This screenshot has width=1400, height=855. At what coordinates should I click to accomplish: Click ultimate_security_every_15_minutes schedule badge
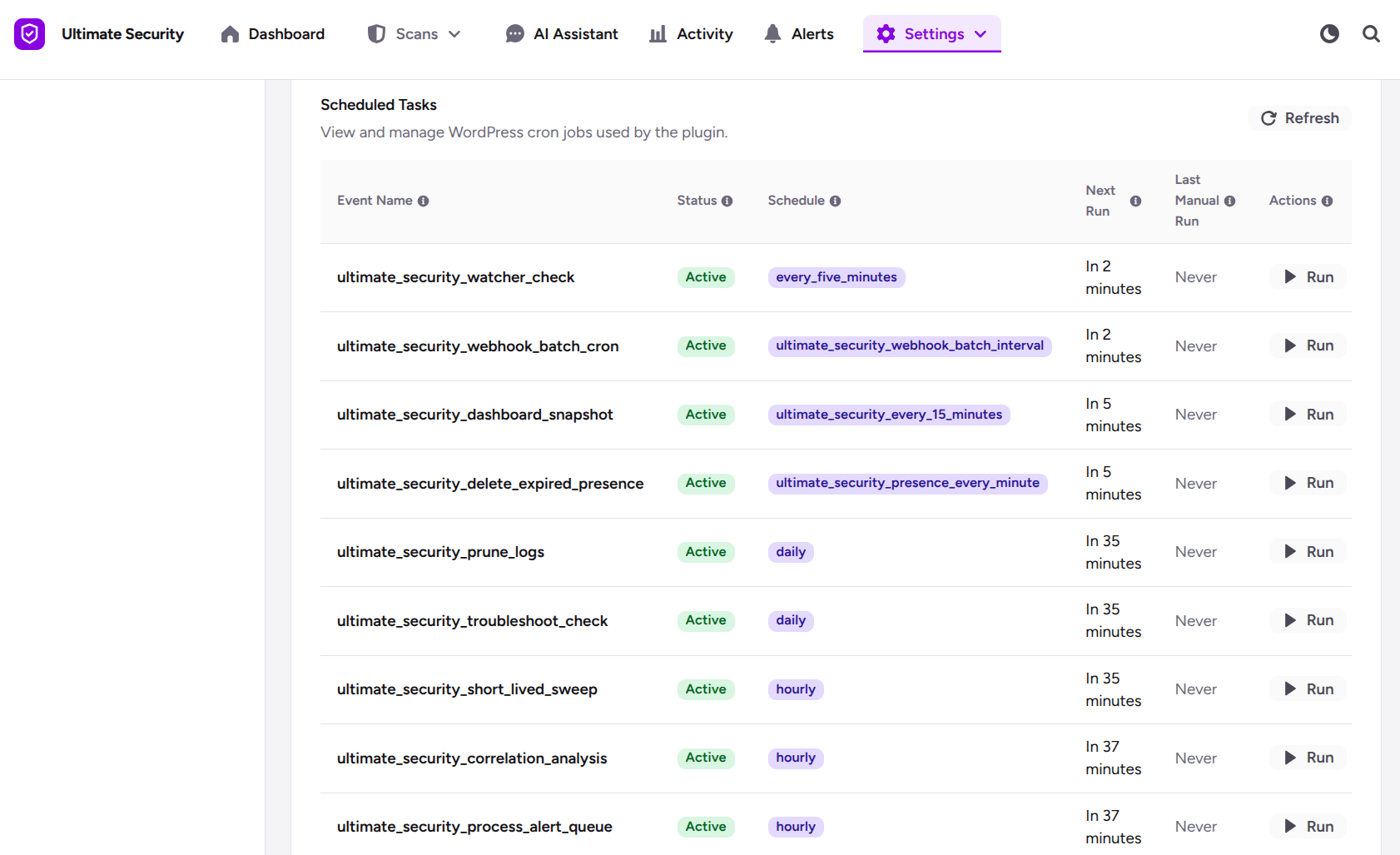click(x=889, y=415)
